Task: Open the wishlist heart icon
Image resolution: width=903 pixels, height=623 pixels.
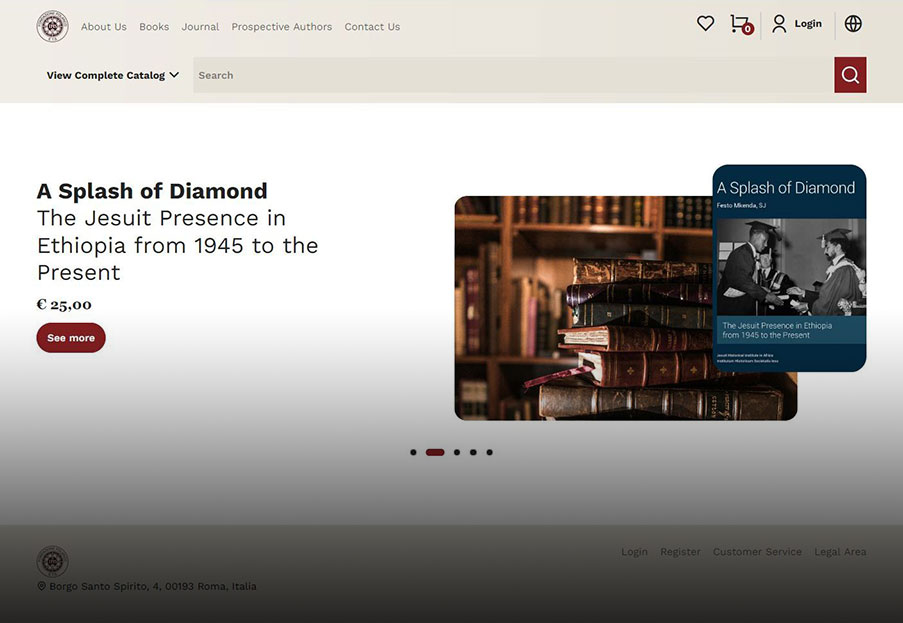Action: pyautogui.click(x=705, y=24)
